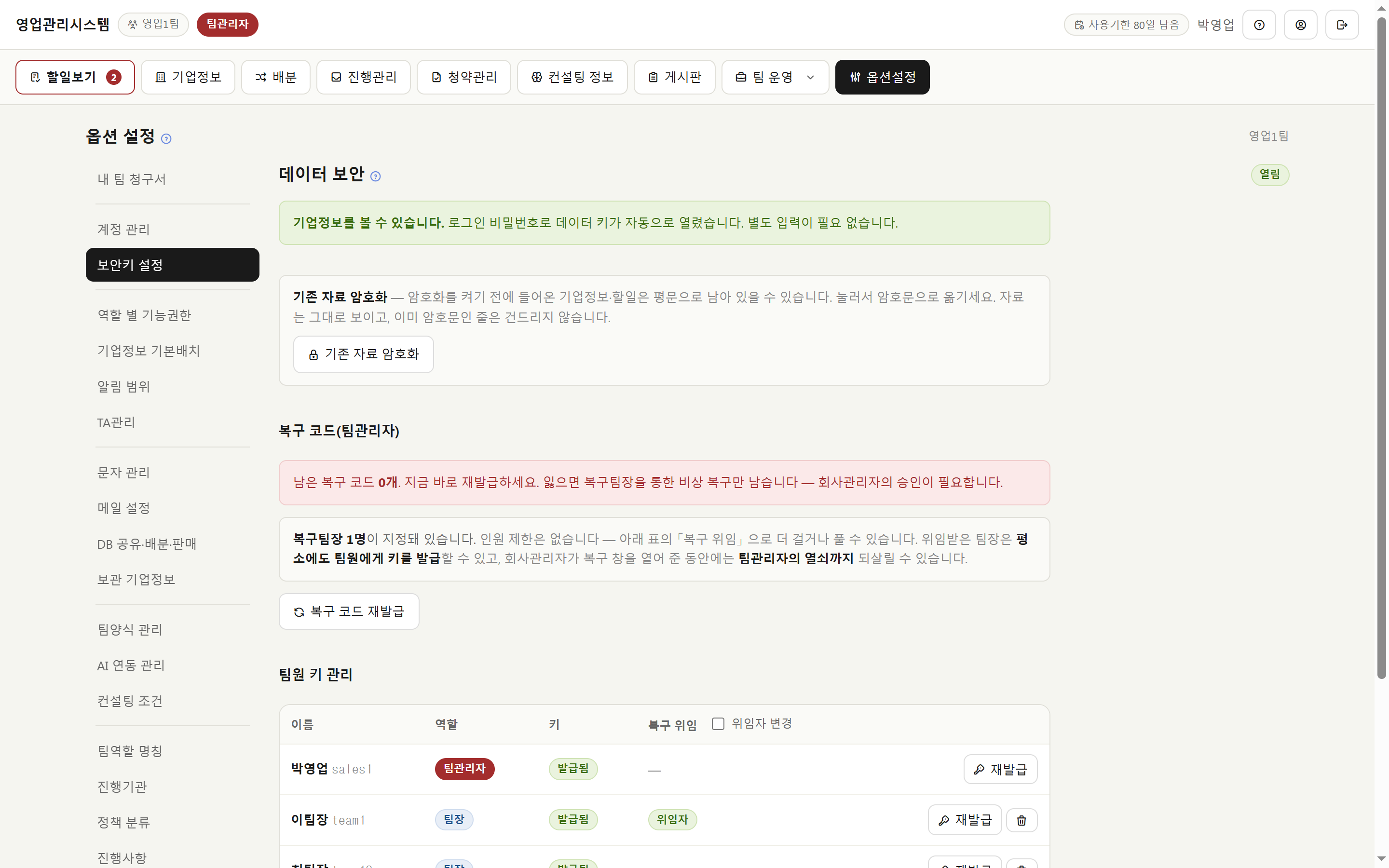The image size is (1389, 868).
Task: Switch to the 배분 tab
Action: tap(275, 77)
